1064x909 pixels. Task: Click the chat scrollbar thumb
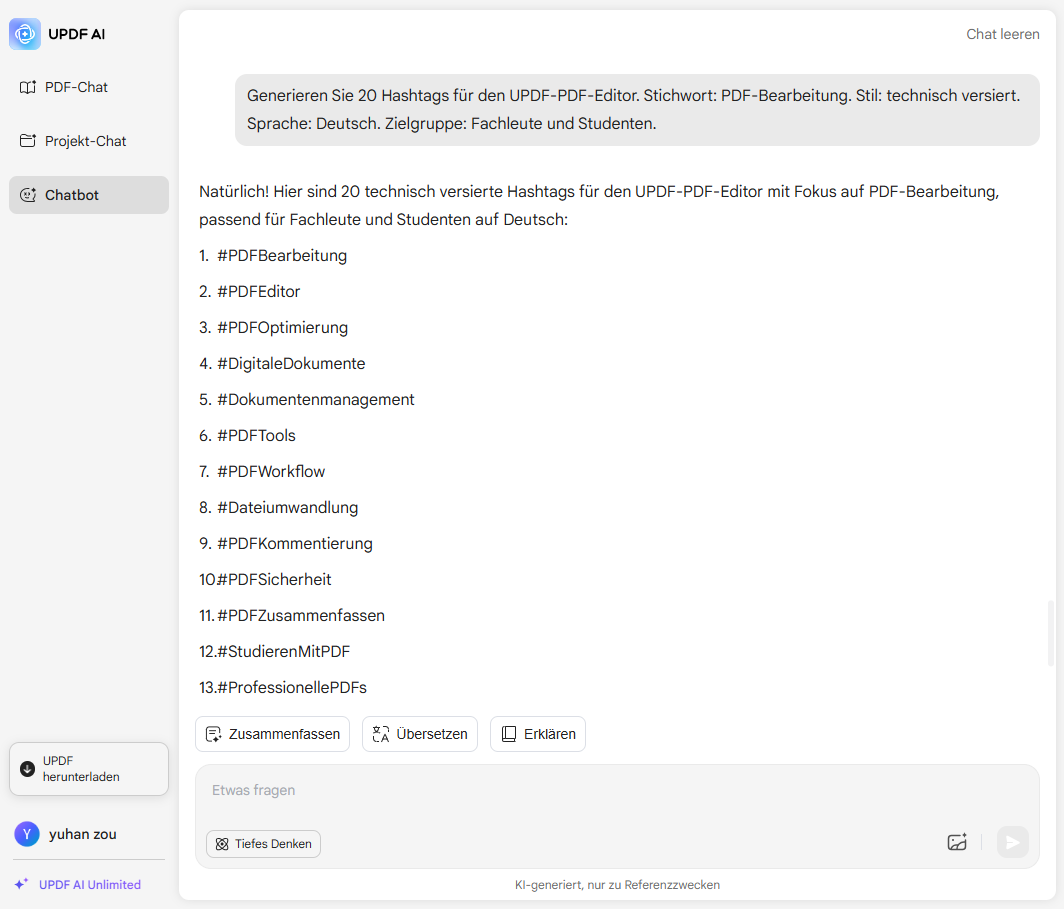(1050, 633)
